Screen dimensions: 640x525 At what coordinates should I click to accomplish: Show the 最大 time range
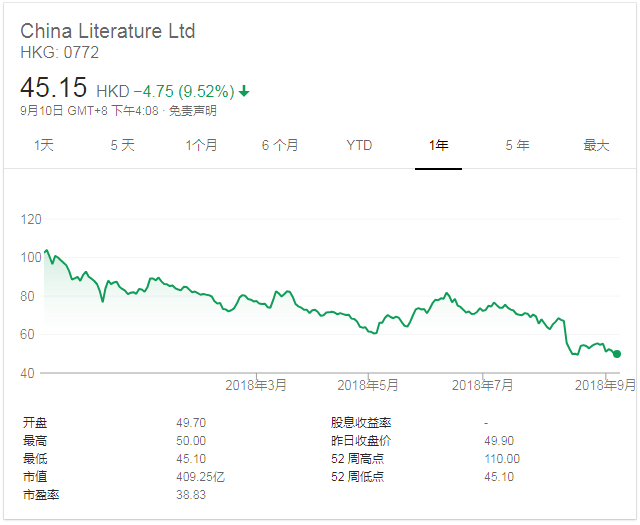pyautogui.click(x=596, y=145)
